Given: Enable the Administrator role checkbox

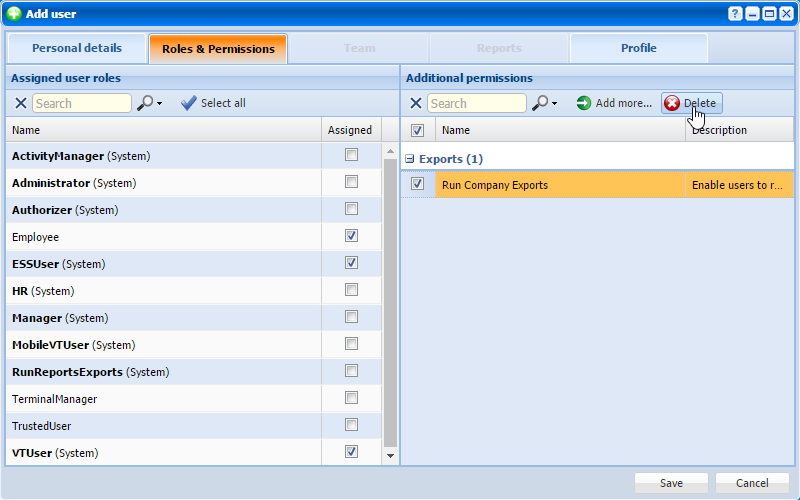Looking at the screenshot, I should (x=351, y=182).
